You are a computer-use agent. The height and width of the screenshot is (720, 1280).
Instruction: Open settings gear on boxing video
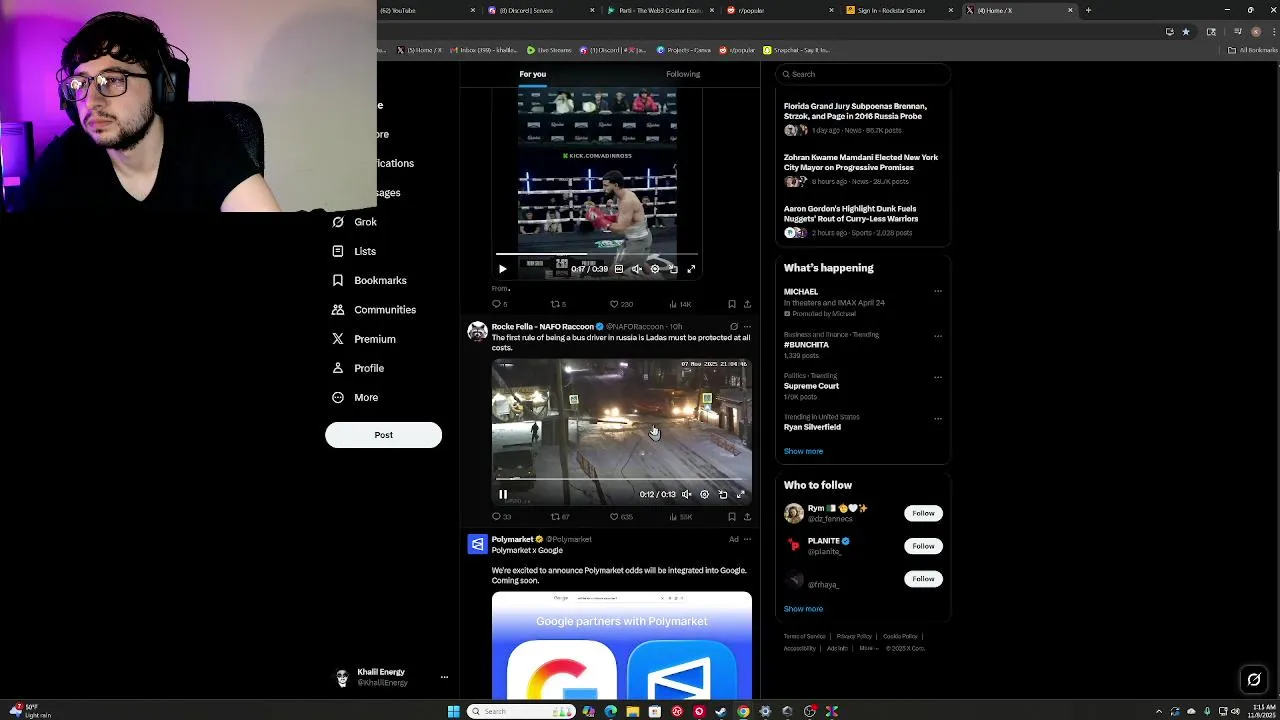pyautogui.click(x=655, y=269)
